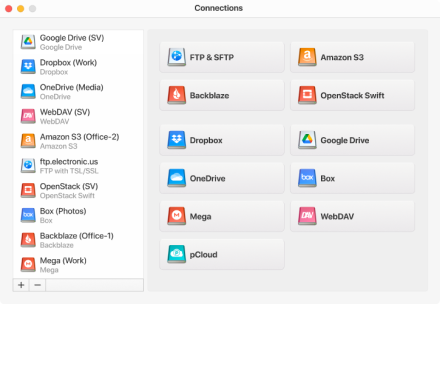This screenshot has width=440, height=375.
Task: Select the "OneDrive (Media)" list entry text
Action: click(72, 87)
